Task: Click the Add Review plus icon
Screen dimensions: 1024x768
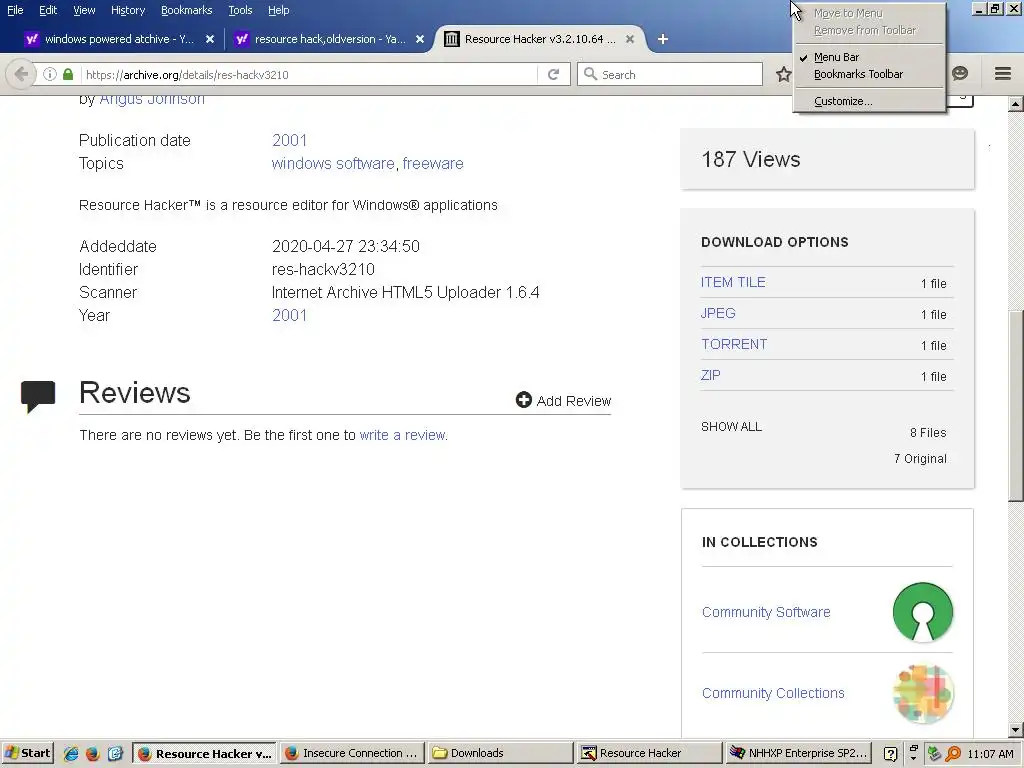Action: point(524,400)
